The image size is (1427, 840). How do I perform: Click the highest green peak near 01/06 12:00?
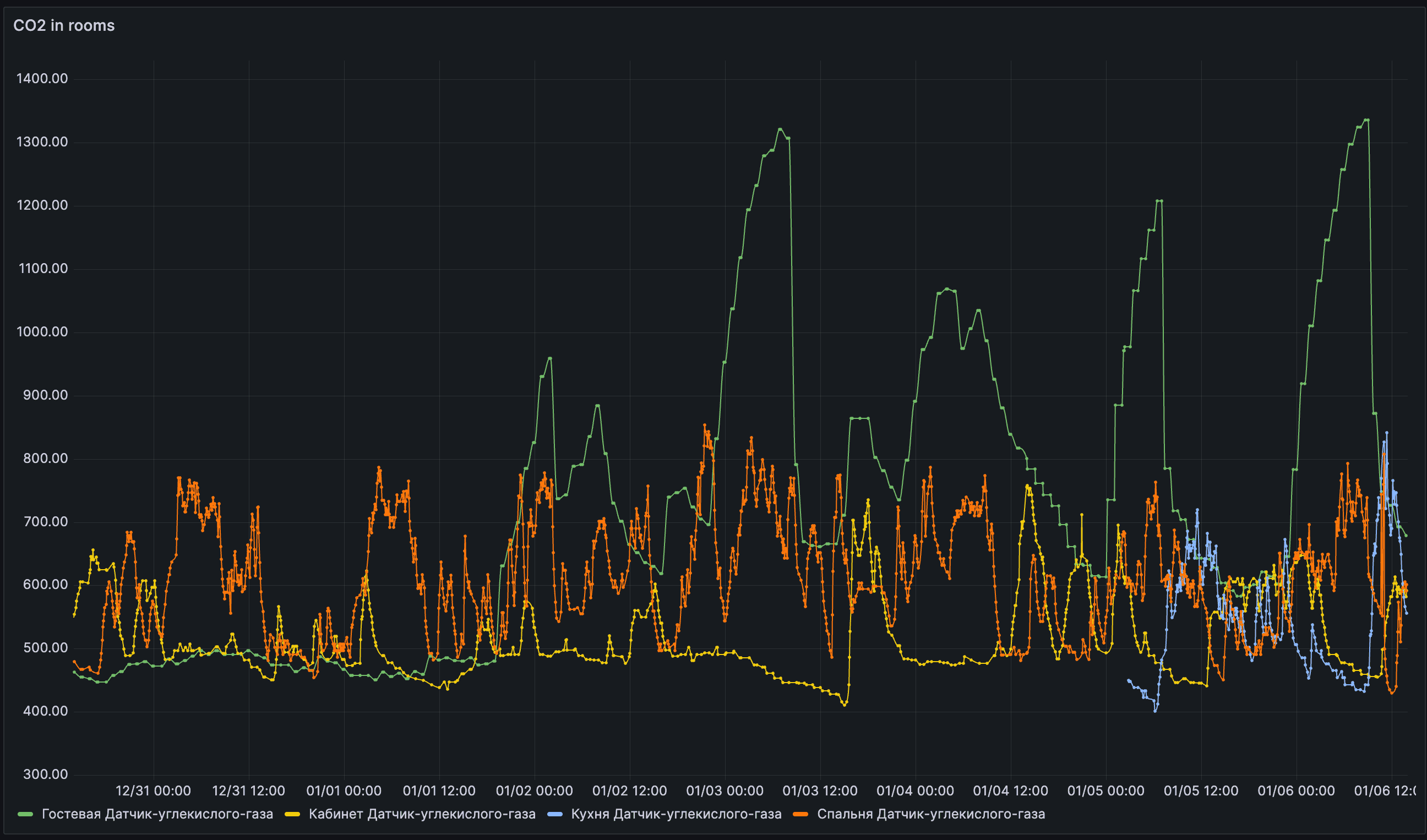(x=1366, y=120)
